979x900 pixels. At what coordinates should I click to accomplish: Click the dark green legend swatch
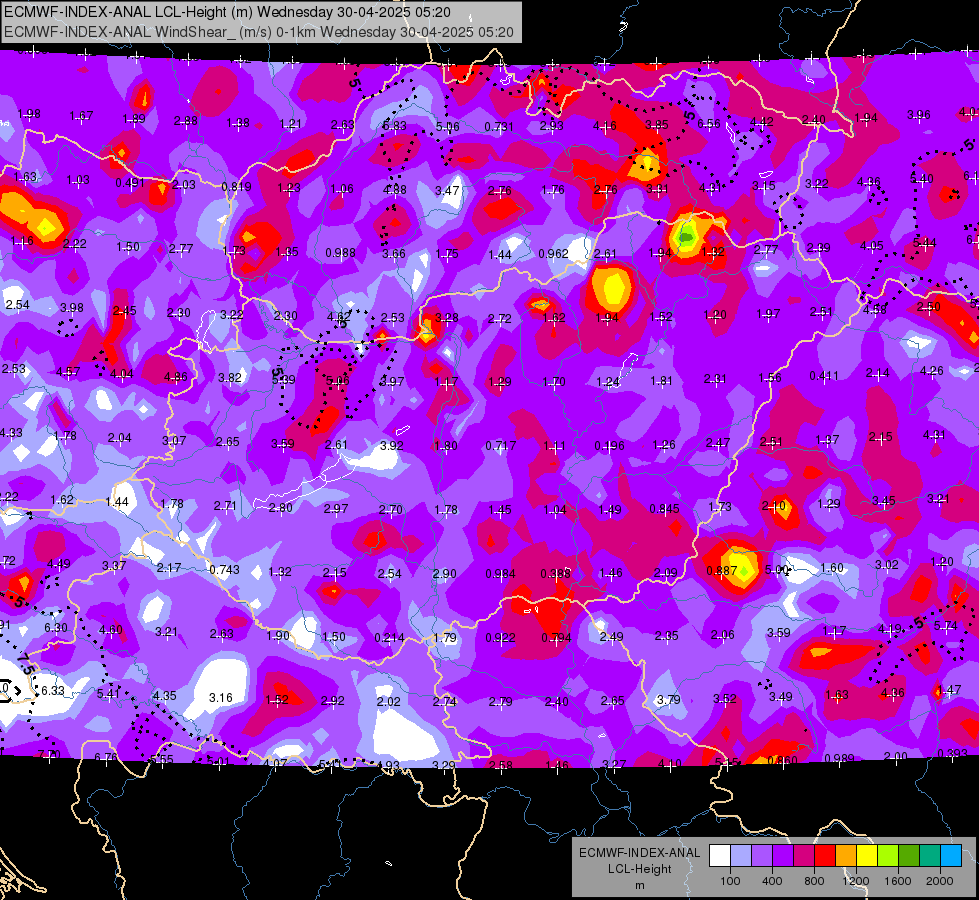(909, 856)
